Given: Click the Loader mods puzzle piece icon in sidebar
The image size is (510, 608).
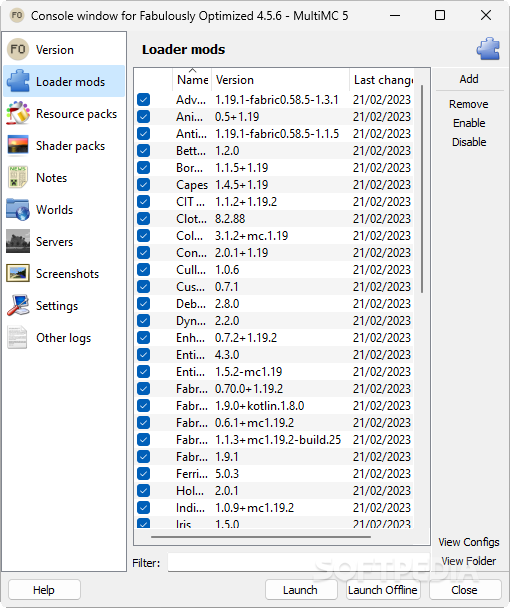Looking at the screenshot, I should pos(18,81).
